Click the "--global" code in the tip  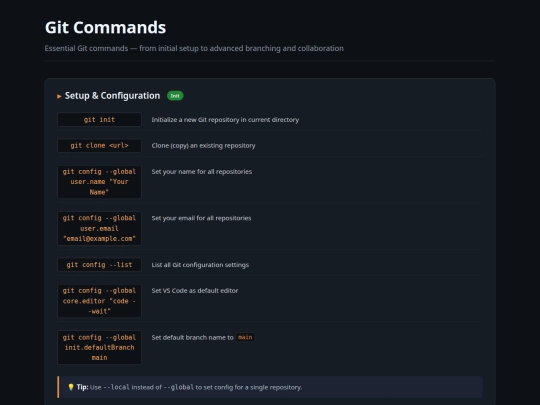coord(179,387)
